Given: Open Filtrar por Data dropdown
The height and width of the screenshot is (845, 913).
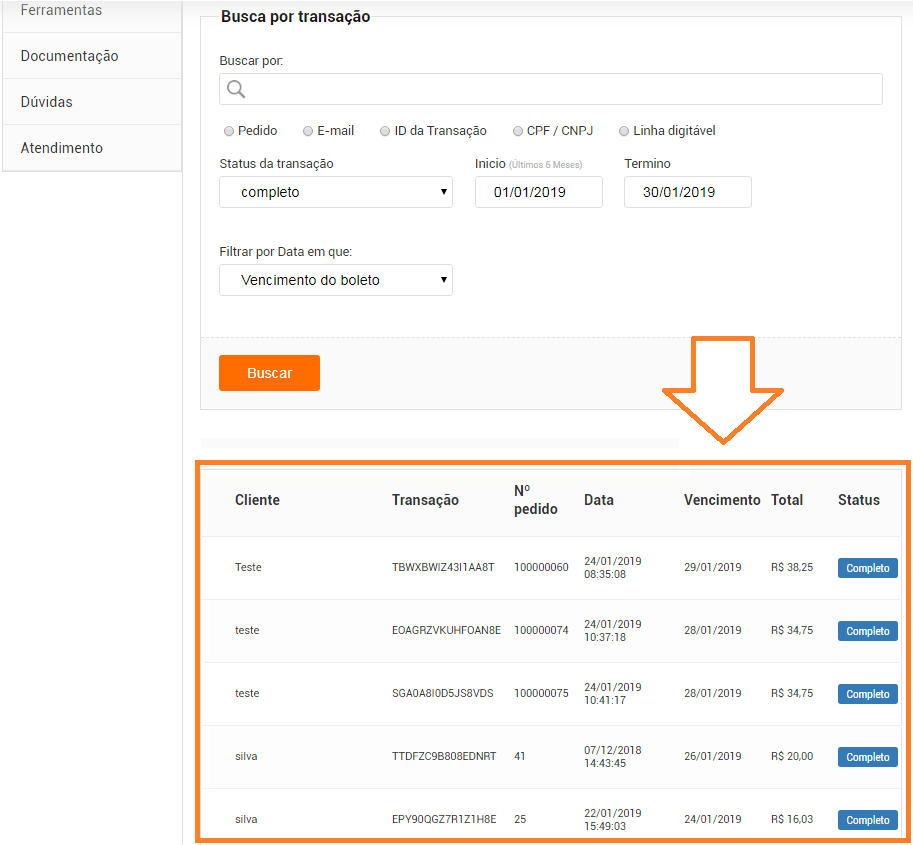Looking at the screenshot, I should [336, 280].
